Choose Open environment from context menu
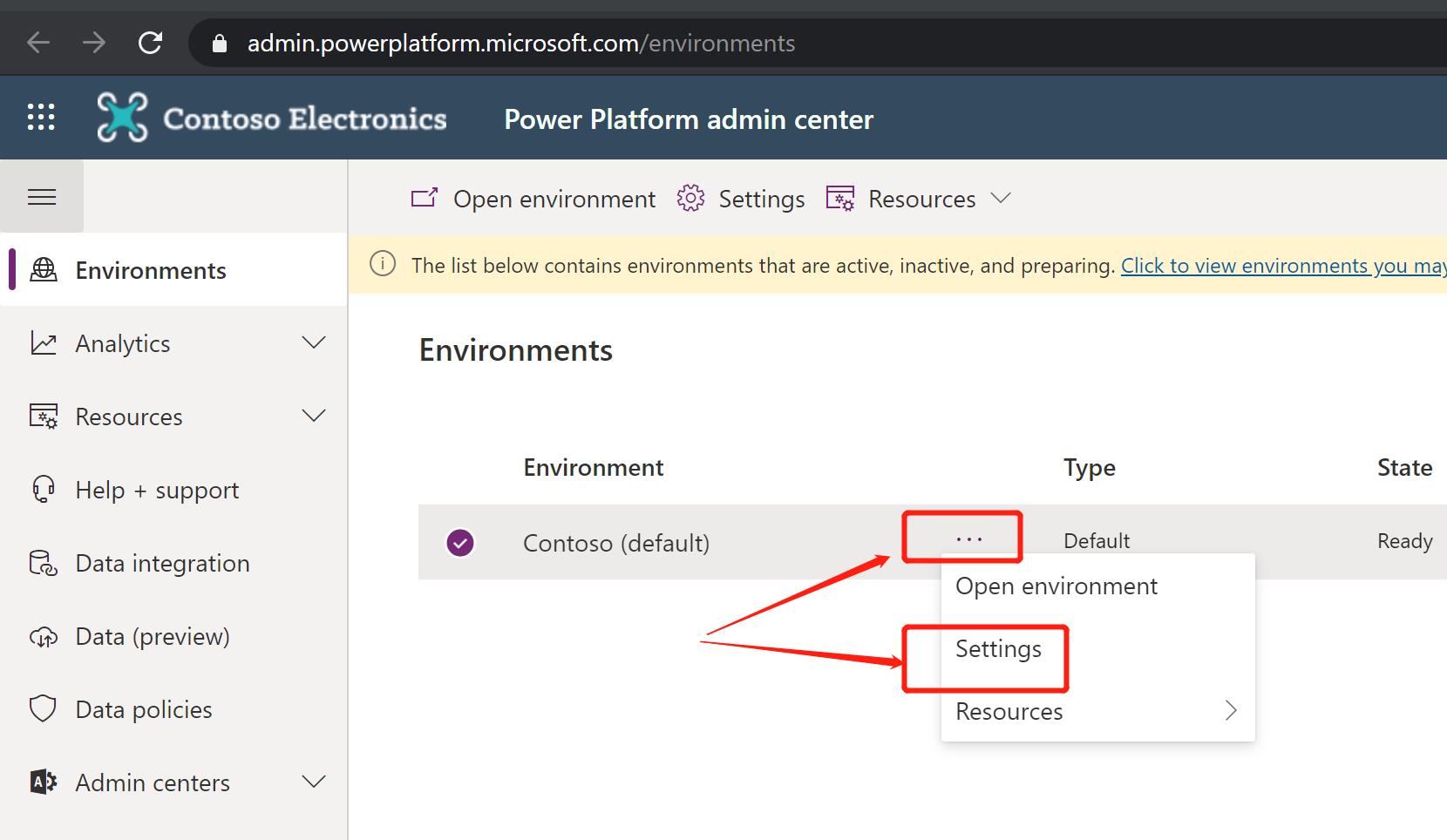Screen dimensions: 1447x840 click(x=1098, y=586)
